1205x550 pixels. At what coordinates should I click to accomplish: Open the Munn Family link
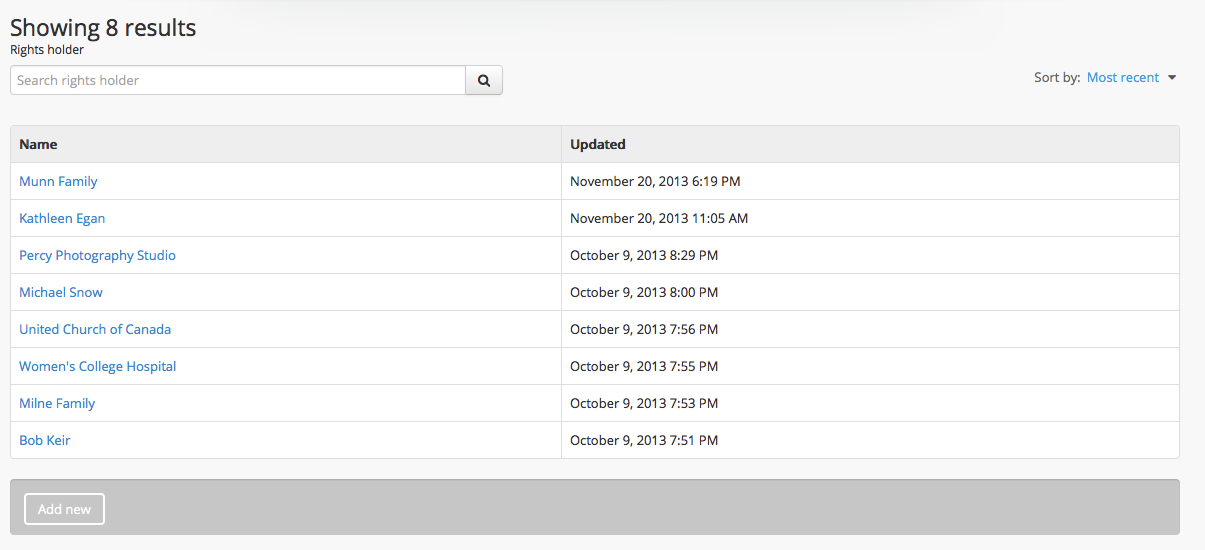click(x=58, y=182)
